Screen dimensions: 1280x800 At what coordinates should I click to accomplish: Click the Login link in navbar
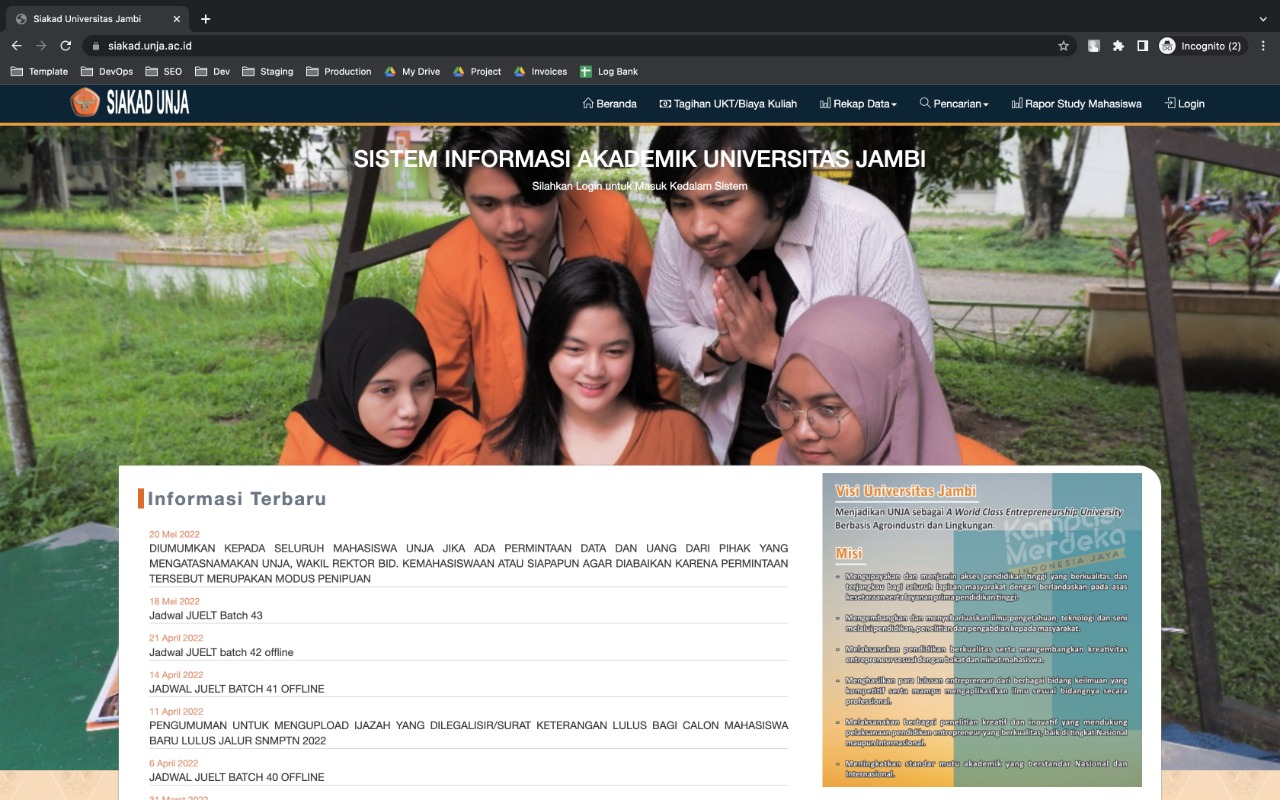pyautogui.click(x=1185, y=104)
